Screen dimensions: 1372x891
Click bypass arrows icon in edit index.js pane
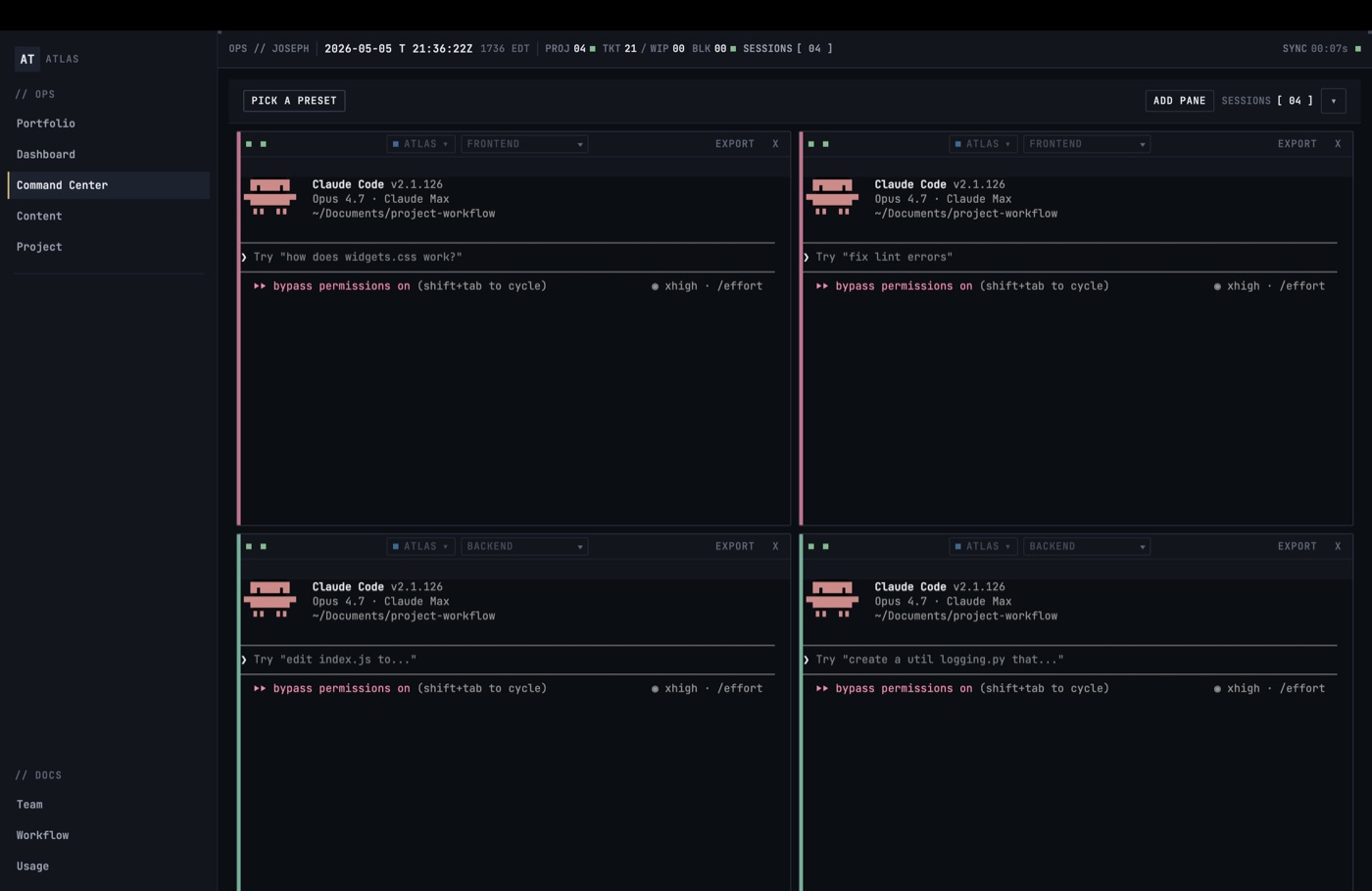(x=260, y=689)
